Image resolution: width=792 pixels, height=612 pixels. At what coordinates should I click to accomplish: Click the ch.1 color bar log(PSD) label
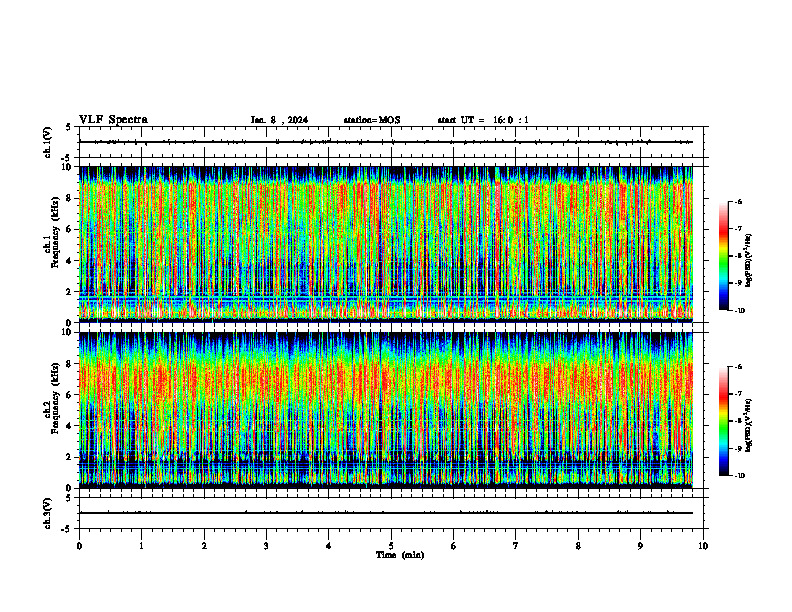pyautogui.click(x=749, y=260)
